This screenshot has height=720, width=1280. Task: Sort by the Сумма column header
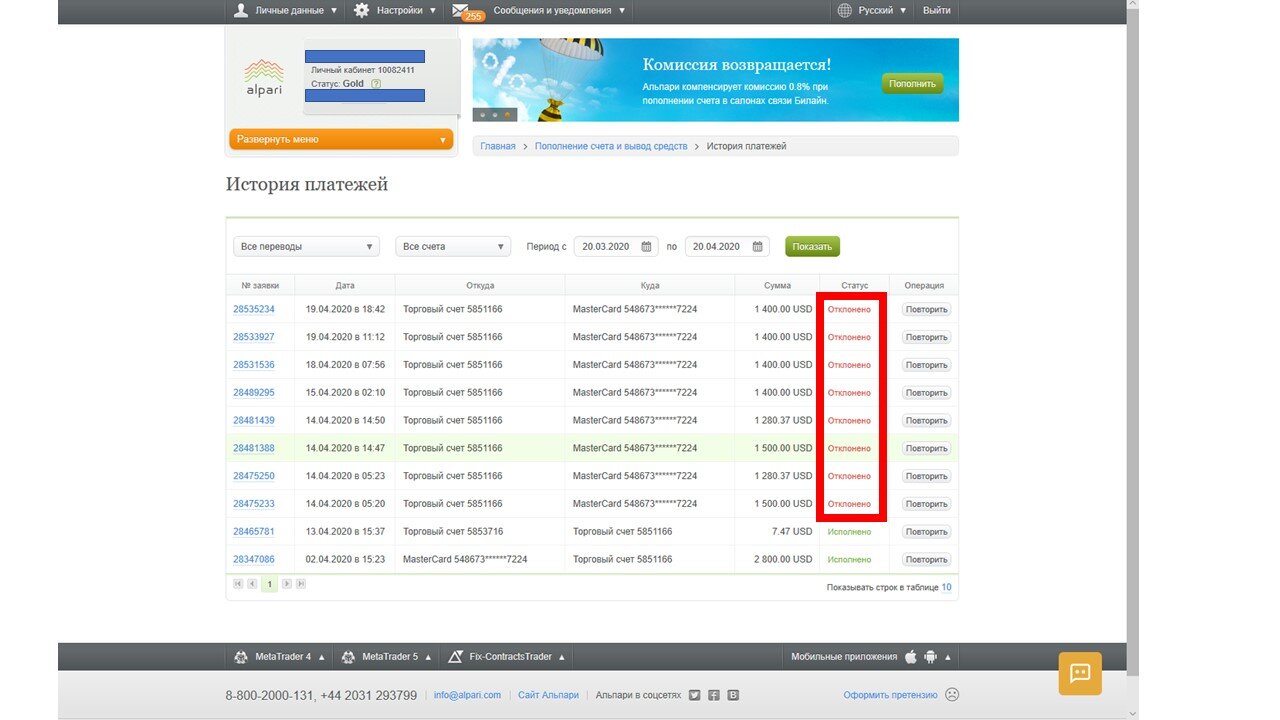(x=777, y=286)
